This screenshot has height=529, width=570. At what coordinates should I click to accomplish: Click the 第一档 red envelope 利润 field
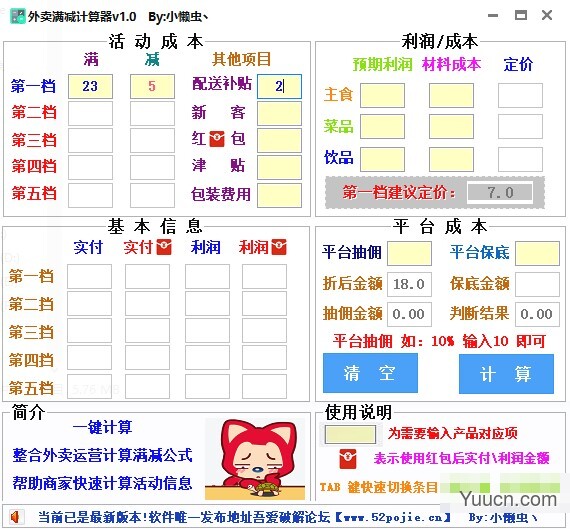click(x=265, y=277)
